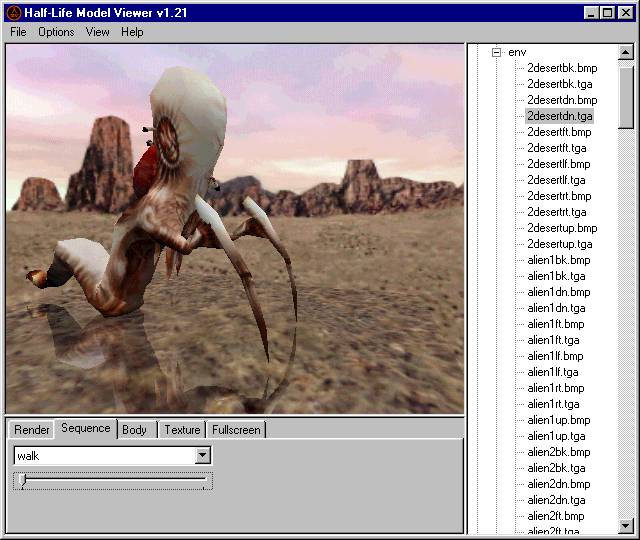640x540 pixels.
Task: Open the File menu
Action: [x=18, y=32]
